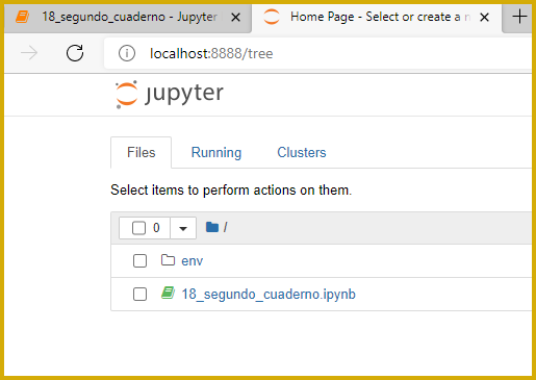This screenshot has height=380, width=536.
Task: View site information icon in address bar
Action: [127, 53]
